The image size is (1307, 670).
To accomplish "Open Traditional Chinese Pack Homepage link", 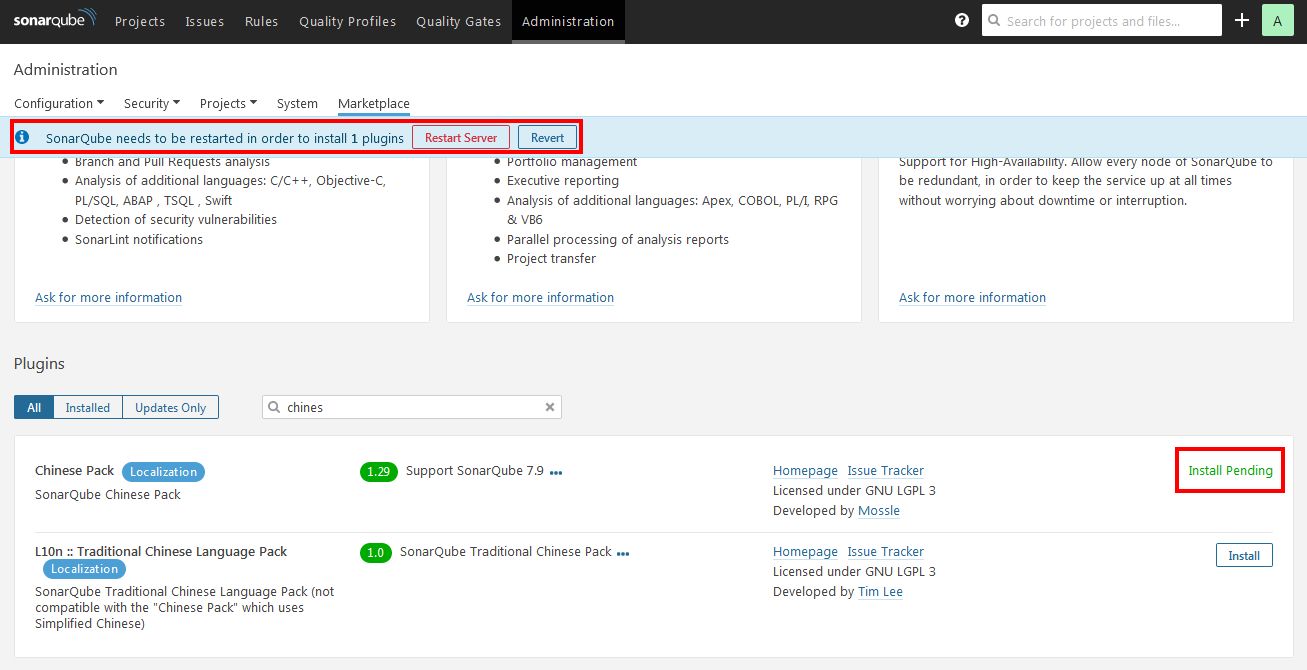I will [x=805, y=551].
